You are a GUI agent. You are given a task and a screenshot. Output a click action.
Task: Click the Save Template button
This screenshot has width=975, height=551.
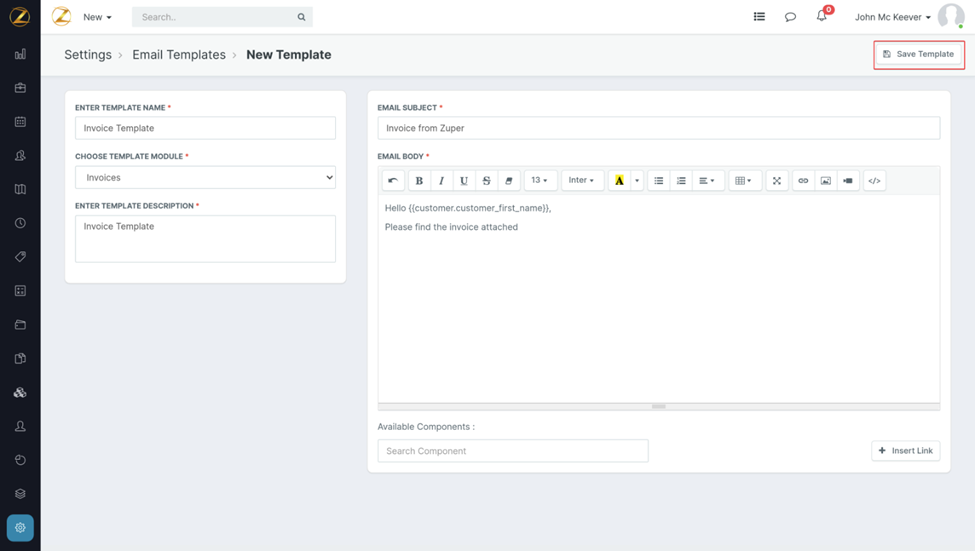tap(918, 54)
